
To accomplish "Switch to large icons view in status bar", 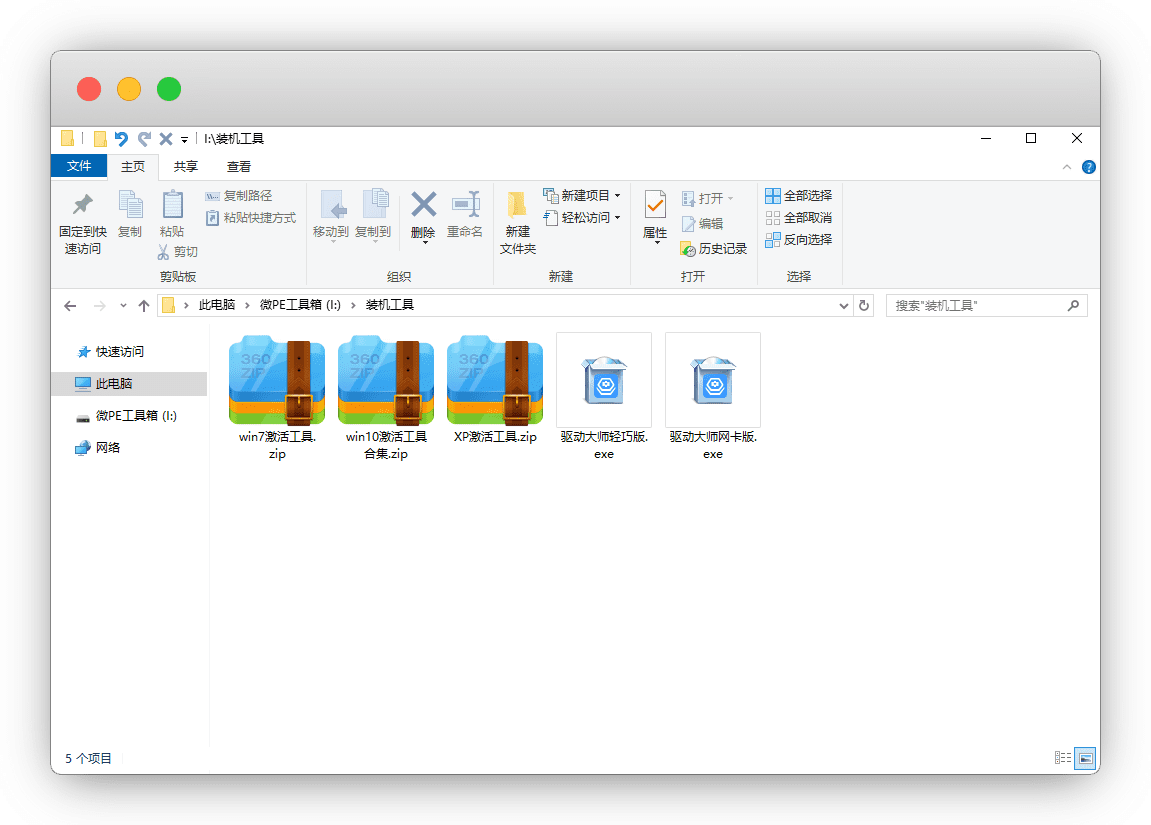I will pos(1085,758).
